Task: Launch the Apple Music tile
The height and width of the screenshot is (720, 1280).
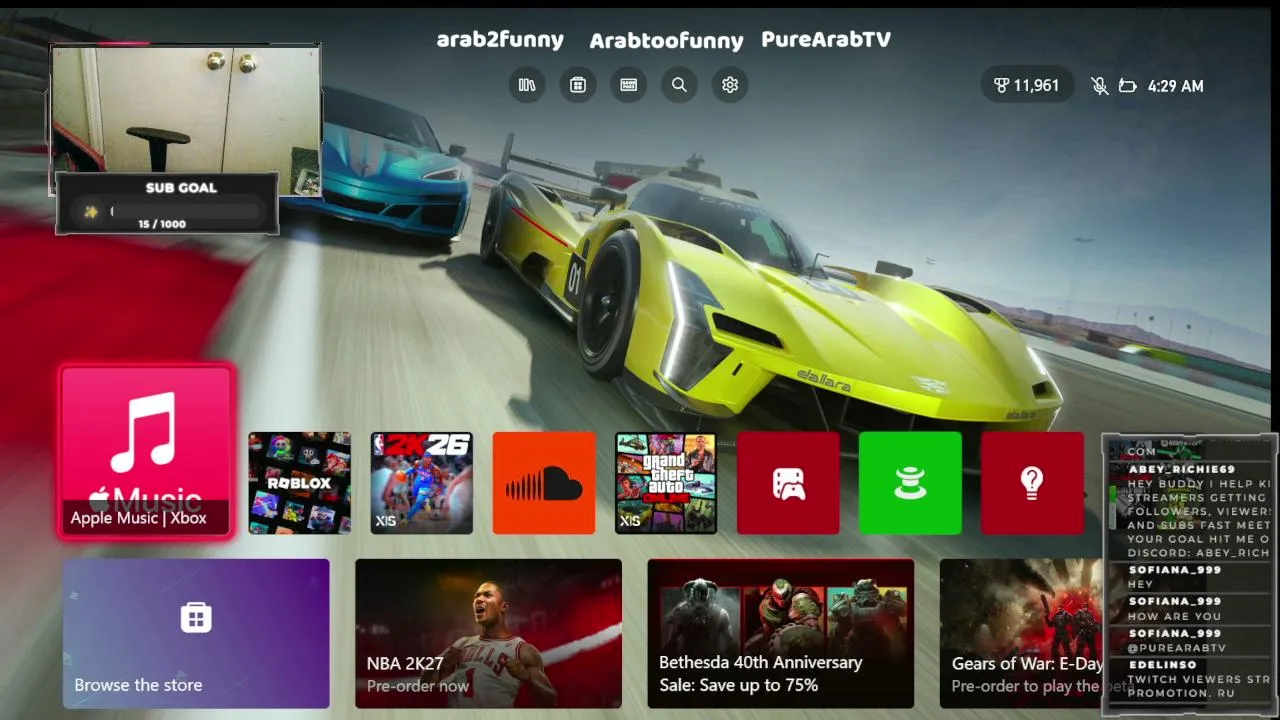Action: coord(147,452)
